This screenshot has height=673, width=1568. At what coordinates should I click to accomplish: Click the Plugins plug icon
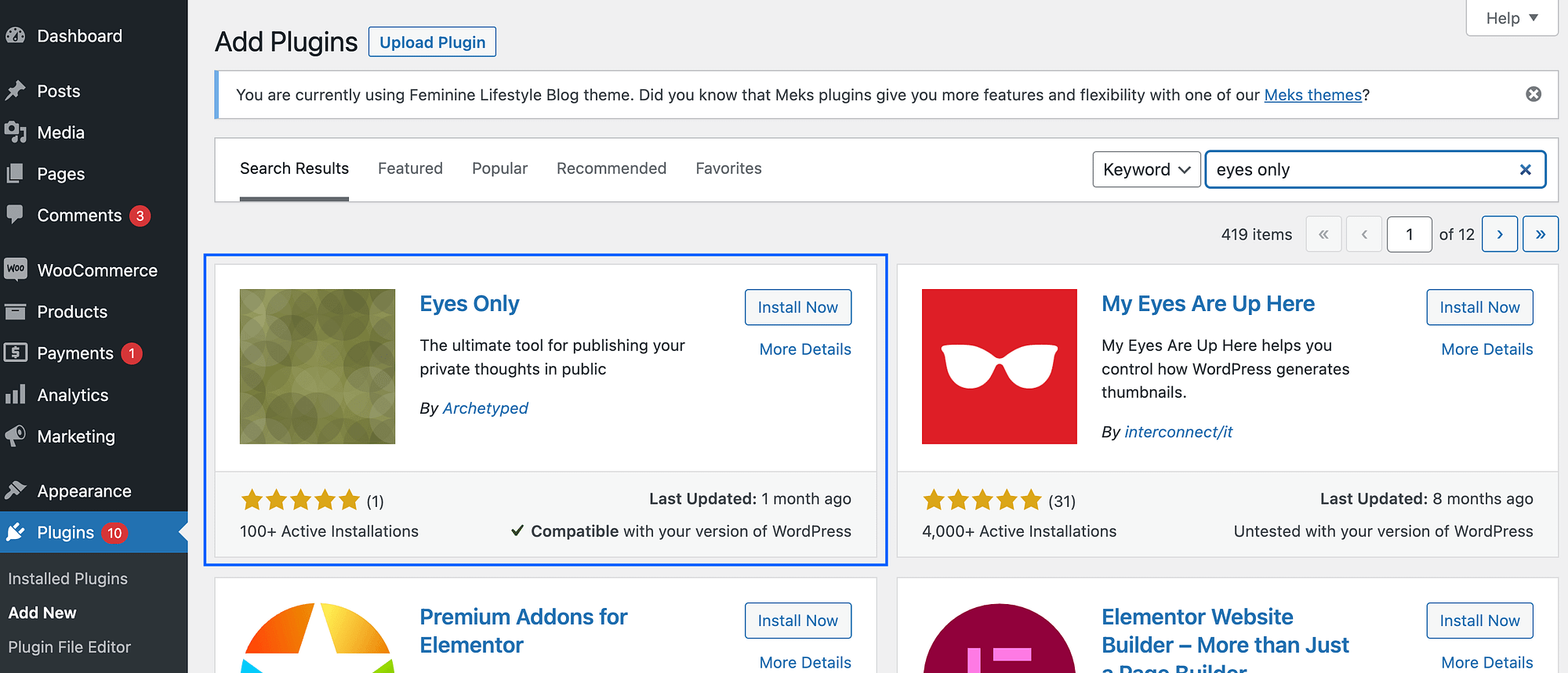16,532
